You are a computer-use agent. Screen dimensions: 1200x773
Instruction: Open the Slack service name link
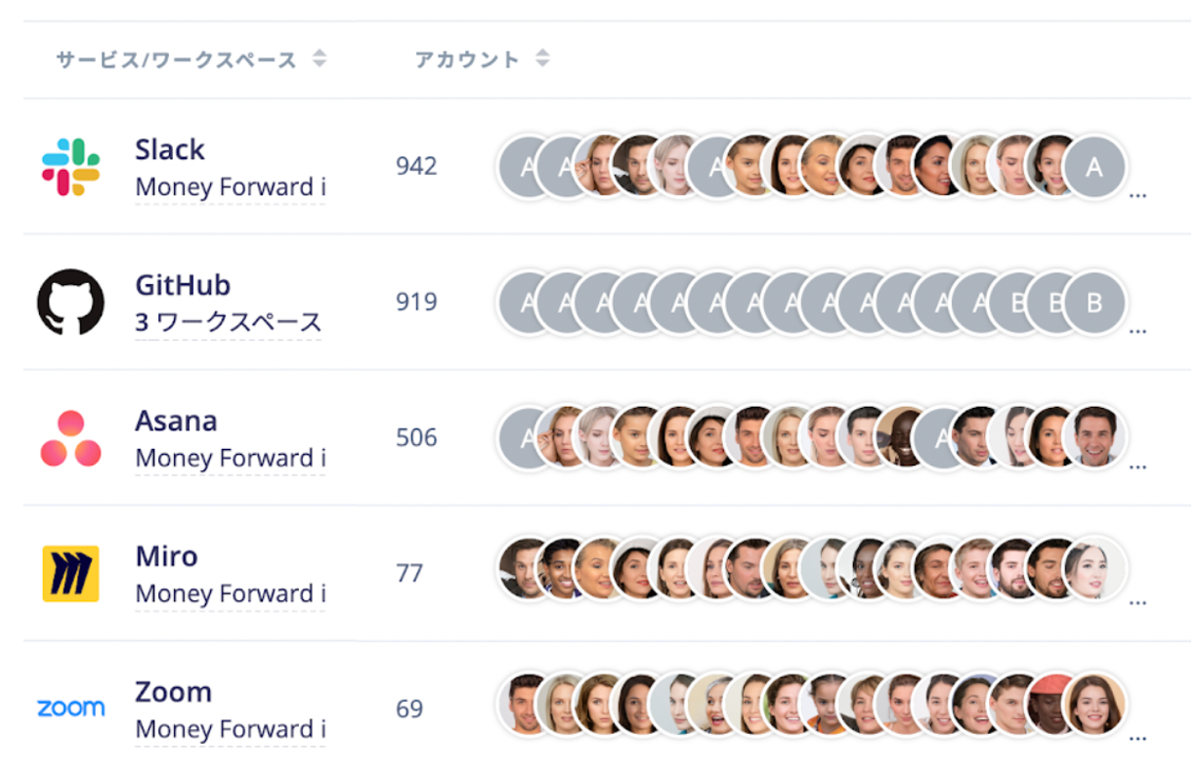[x=170, y=150]
